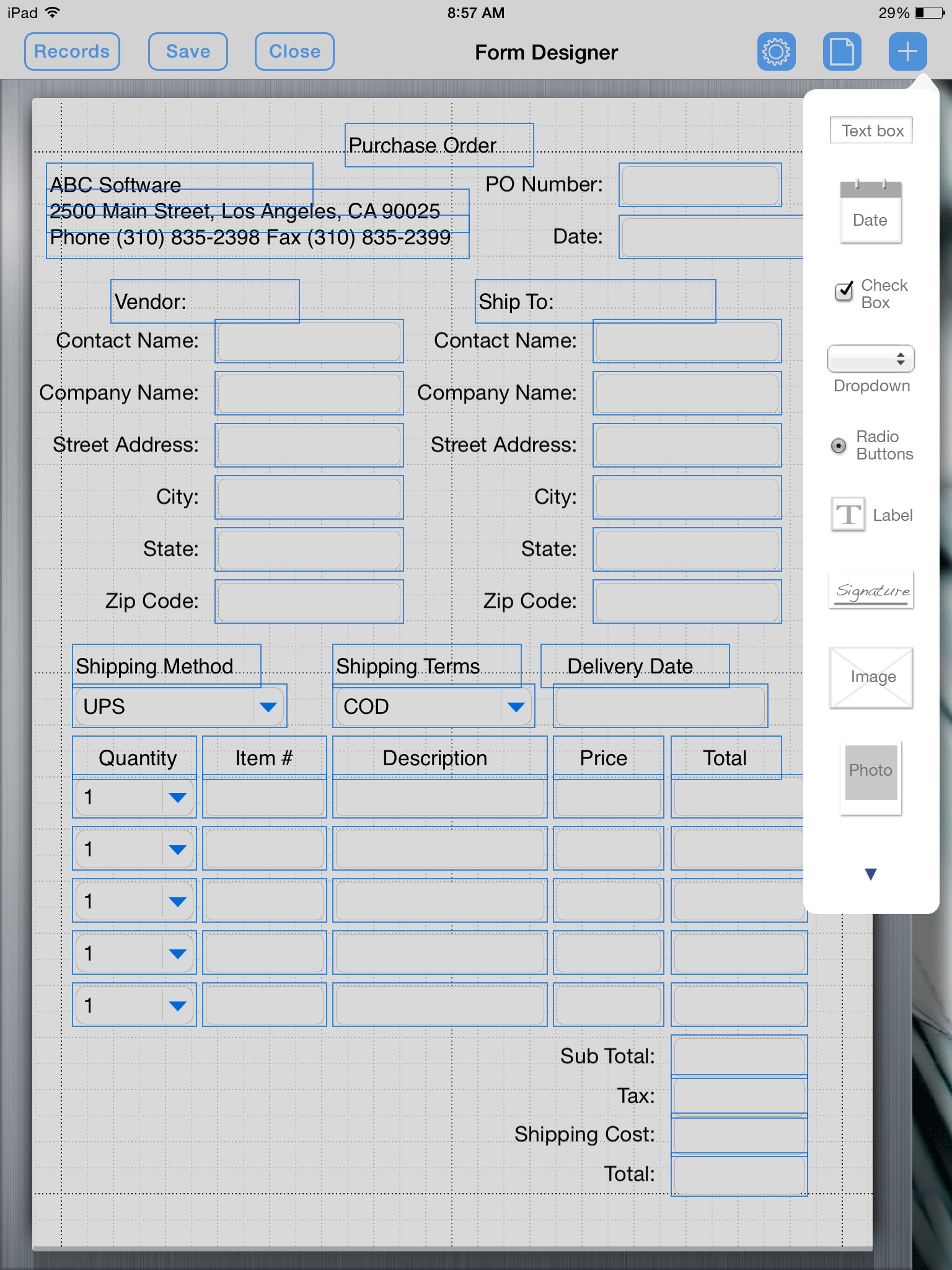Open the settings gear in toolbar
Viewport: 952px width, 1270px height.
point(776,51)
